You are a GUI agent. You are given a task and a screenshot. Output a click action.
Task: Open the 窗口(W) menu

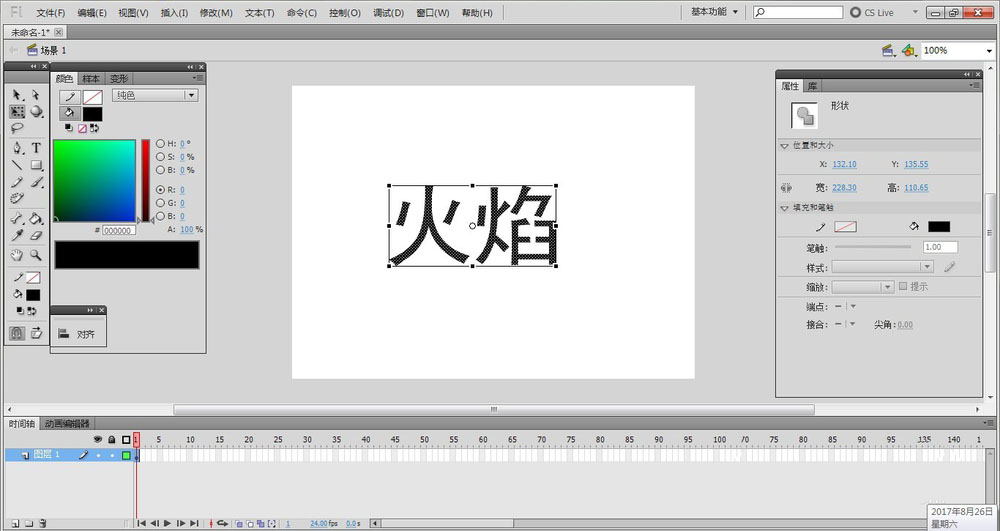432,13
